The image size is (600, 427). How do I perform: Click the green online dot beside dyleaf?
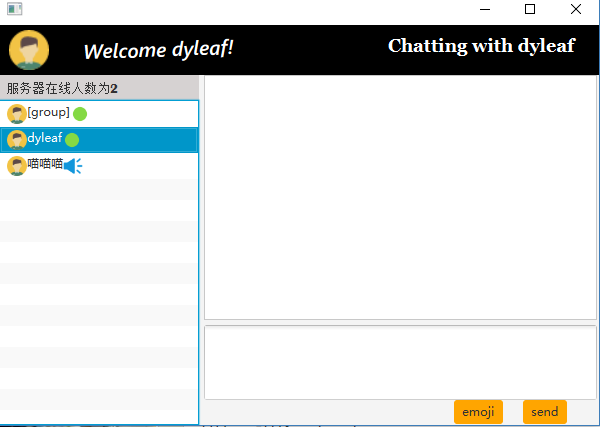72,140
